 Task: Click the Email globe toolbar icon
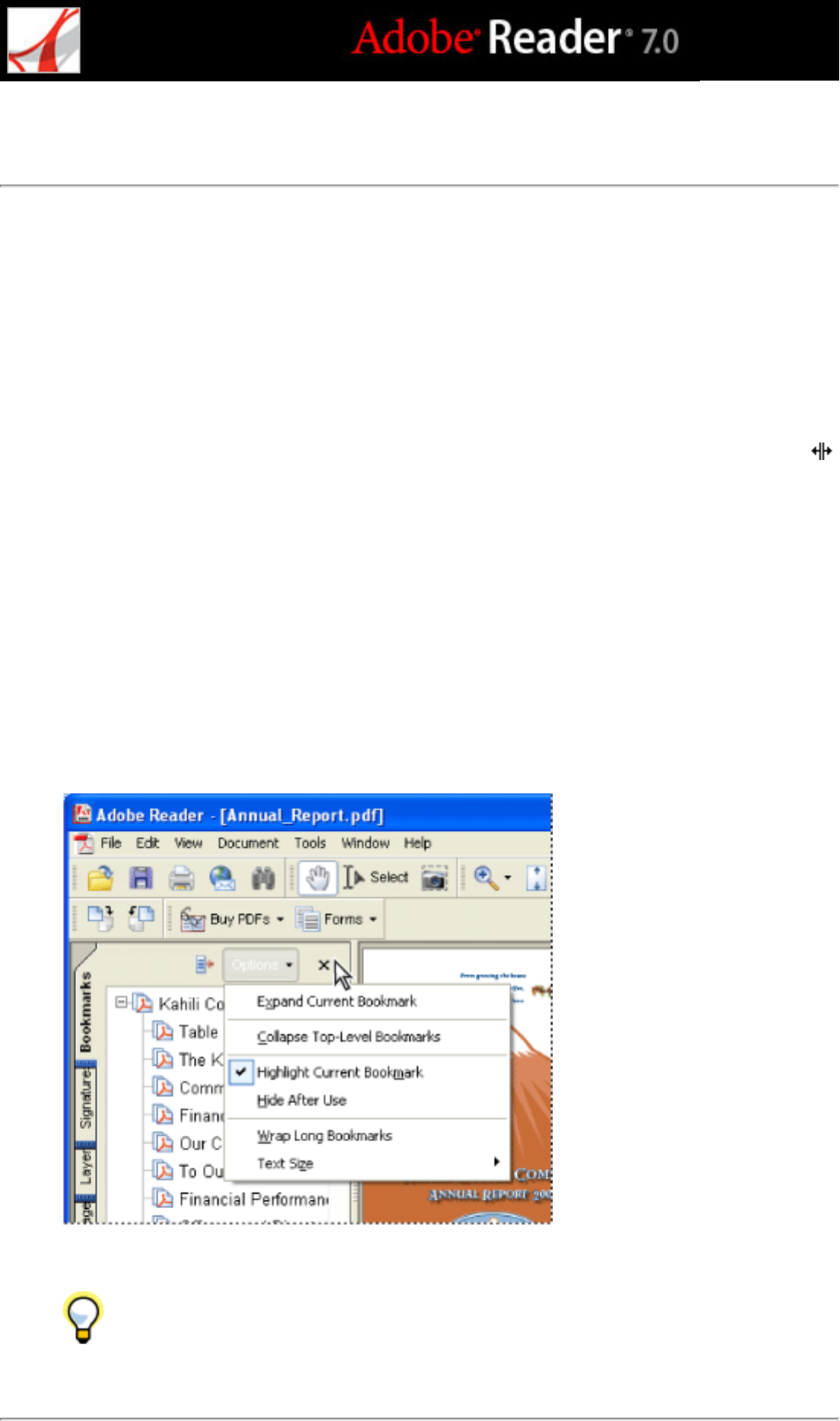(x=222, y=878)
